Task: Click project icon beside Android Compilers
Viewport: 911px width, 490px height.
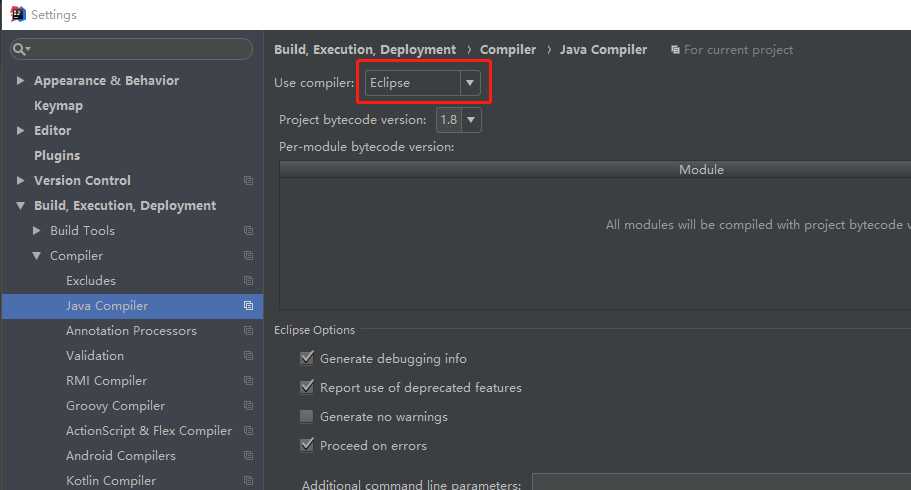Action: click(x=248, y=456)
